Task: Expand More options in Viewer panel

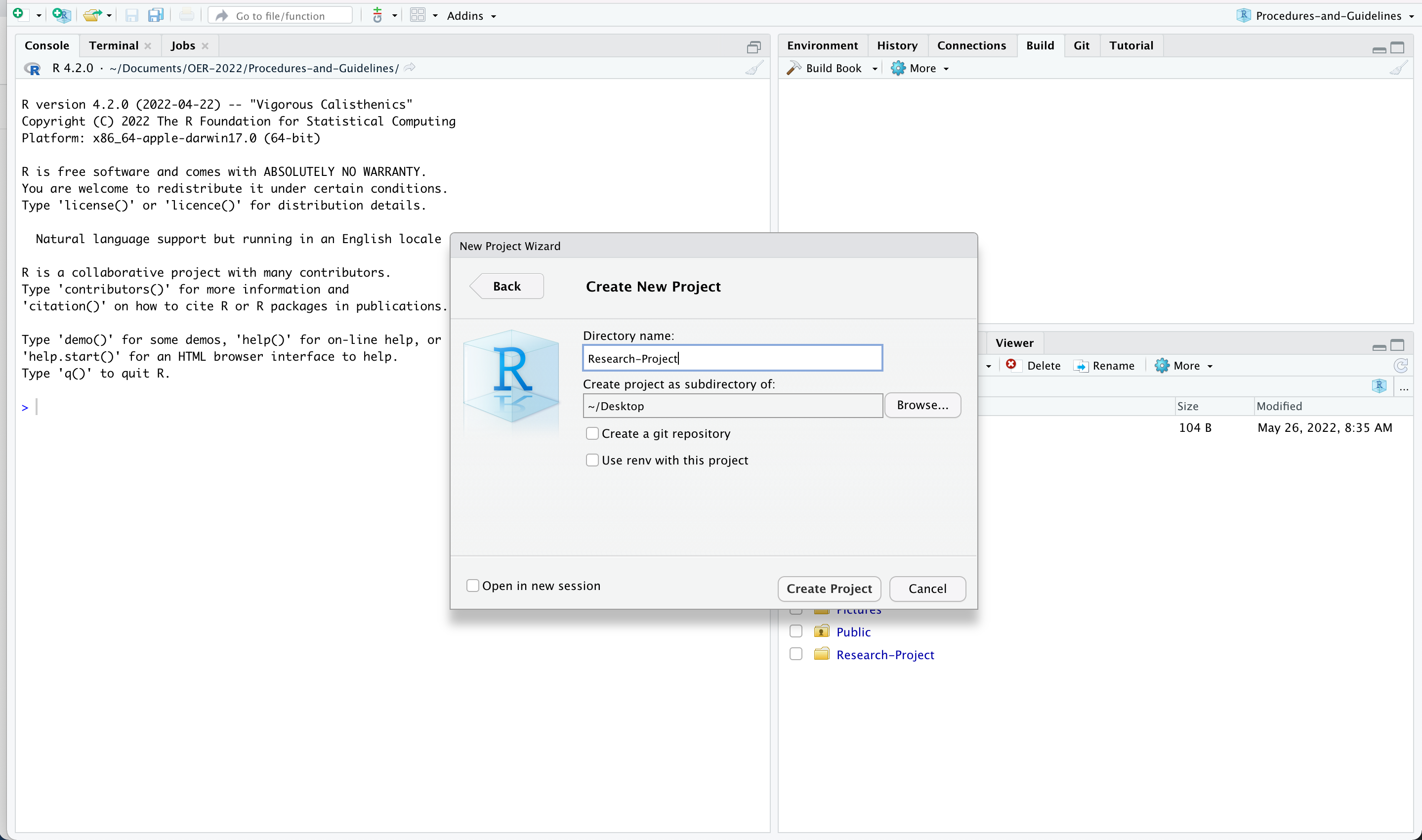Action: click(x=1185, y=365)
